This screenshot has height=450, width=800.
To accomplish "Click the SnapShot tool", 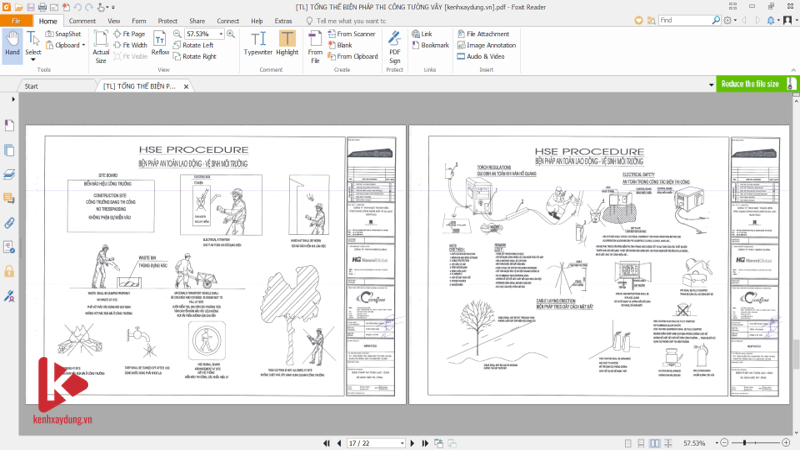I will pyautogui.click(x=64, y=33).
